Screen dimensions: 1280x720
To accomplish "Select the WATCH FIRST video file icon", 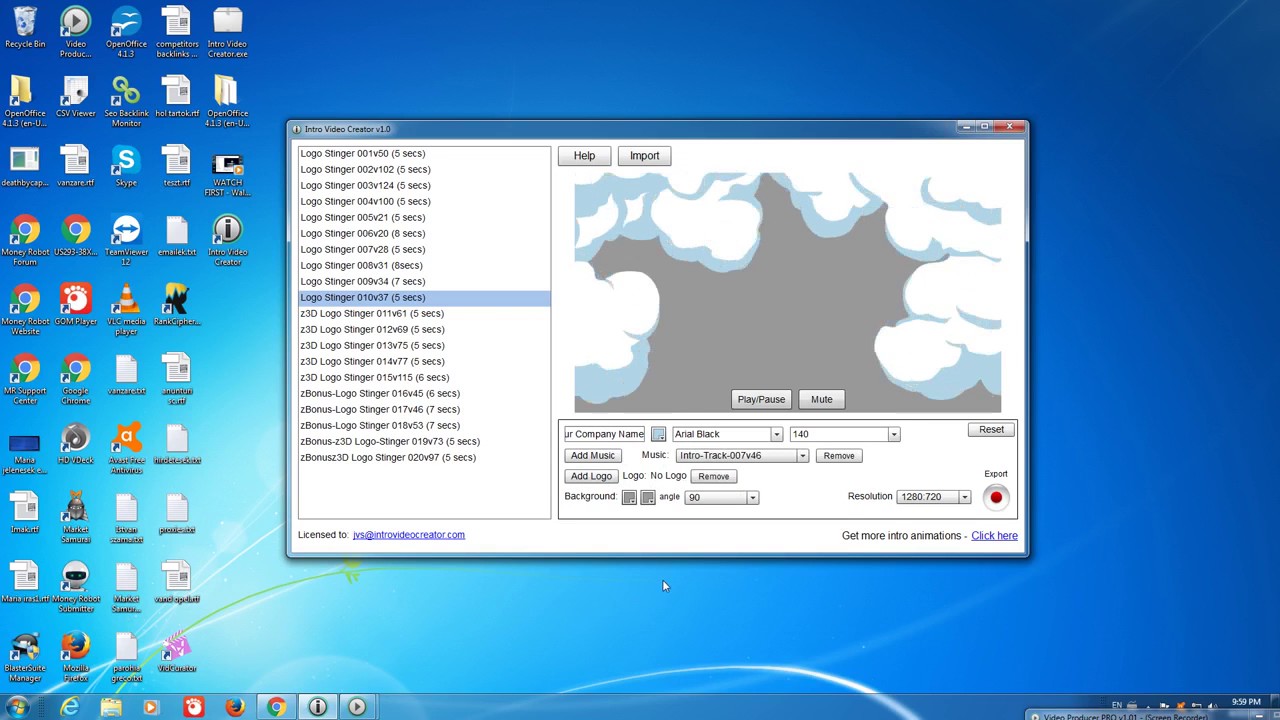I will (228, 175).
